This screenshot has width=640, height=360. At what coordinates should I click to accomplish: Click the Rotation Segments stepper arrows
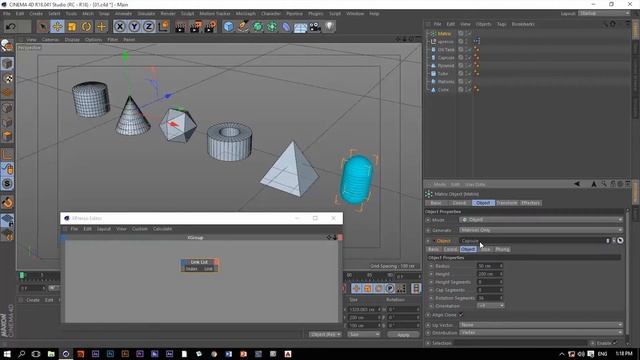tap(501, 298)
